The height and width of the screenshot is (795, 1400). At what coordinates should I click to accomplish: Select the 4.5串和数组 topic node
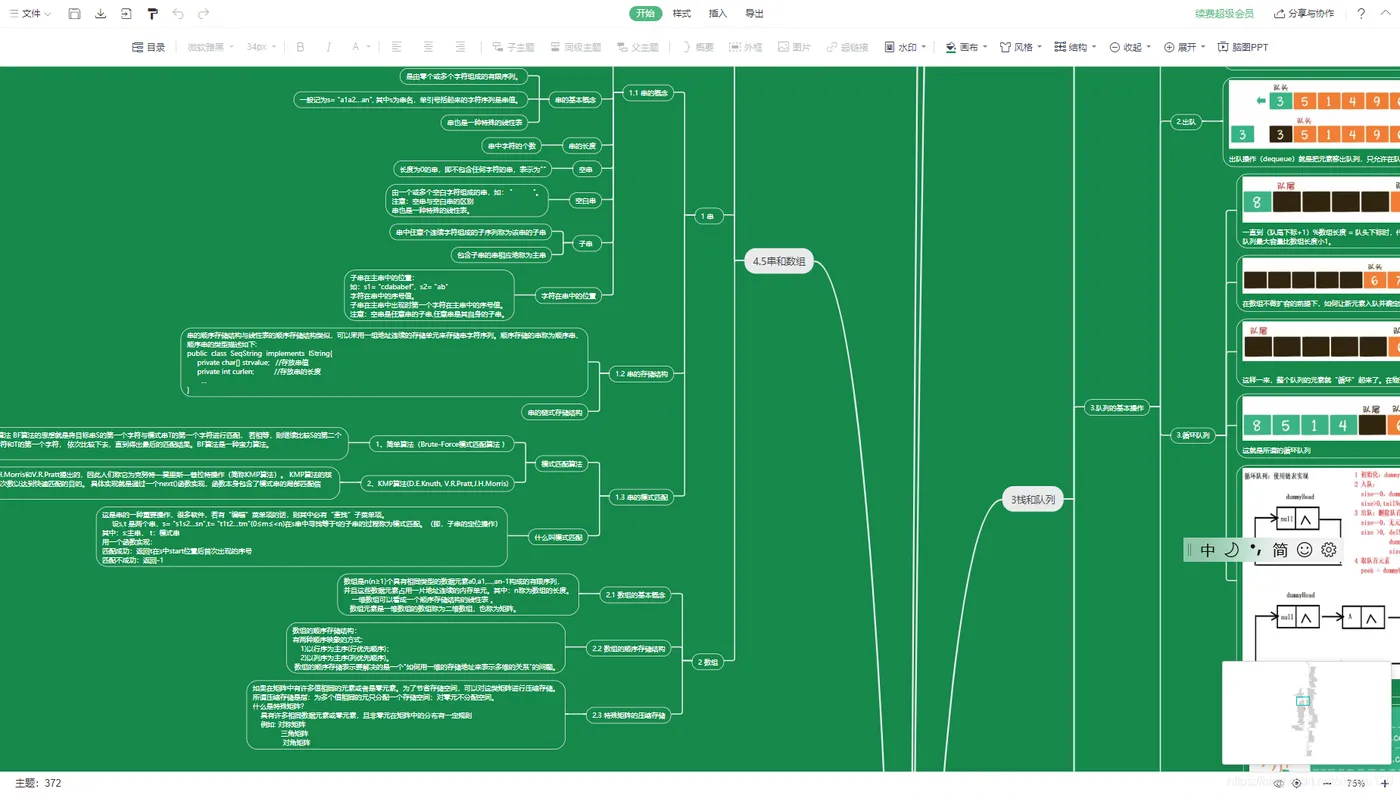tap(779, 262)
